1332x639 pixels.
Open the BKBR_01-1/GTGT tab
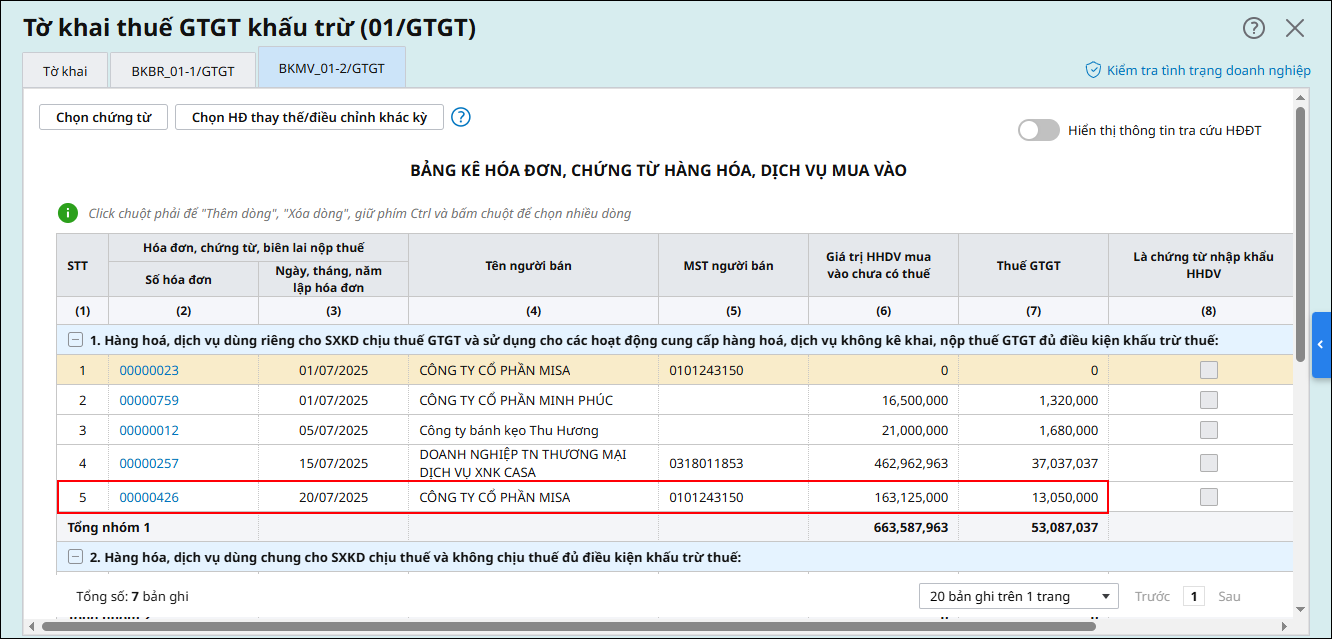[x=183, y=71]
